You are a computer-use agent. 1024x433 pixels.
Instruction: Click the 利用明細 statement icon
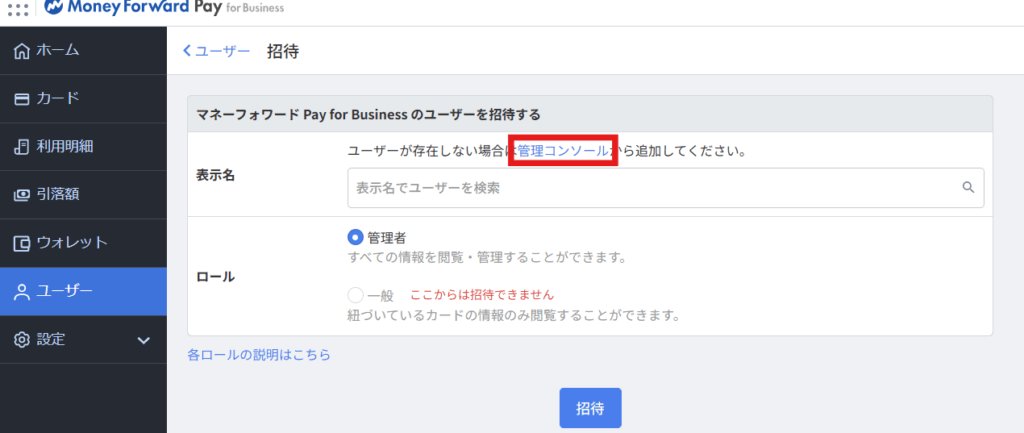coord(21,147)
